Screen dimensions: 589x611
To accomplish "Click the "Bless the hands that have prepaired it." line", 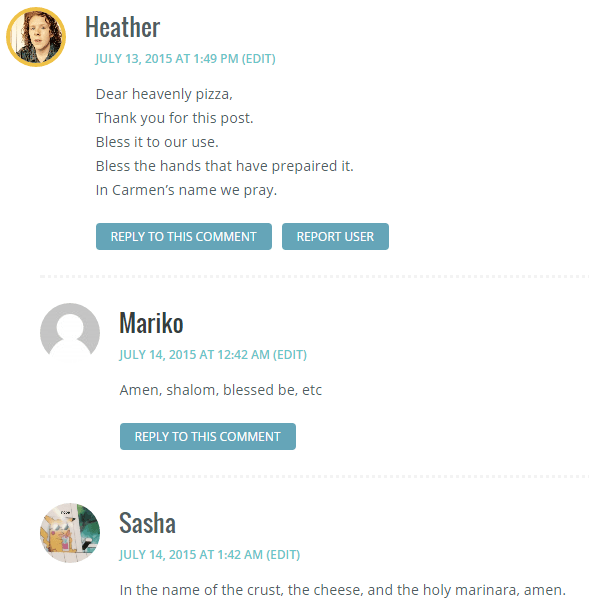I will [224, 166].
